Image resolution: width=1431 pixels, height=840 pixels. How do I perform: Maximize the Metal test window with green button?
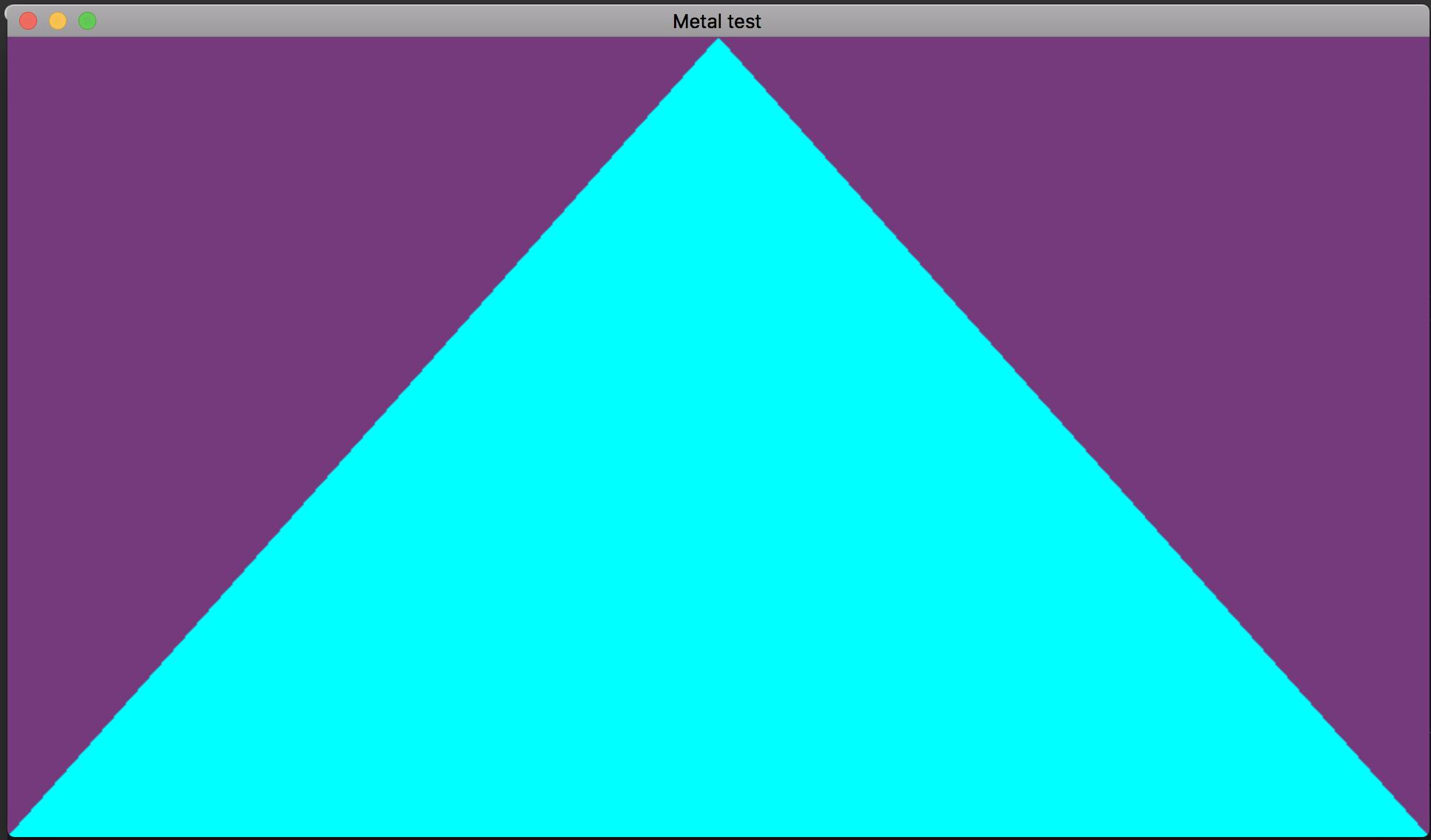tap(87, 21)
